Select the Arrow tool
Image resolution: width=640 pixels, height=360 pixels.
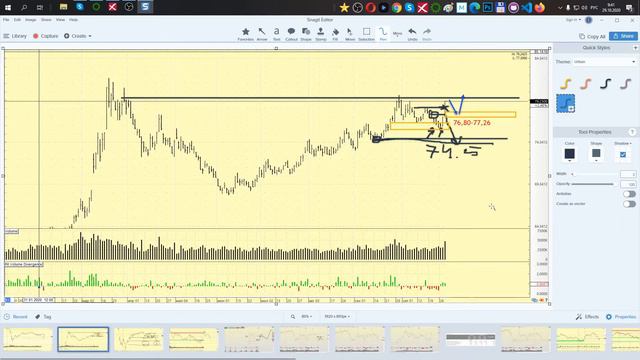262,34
